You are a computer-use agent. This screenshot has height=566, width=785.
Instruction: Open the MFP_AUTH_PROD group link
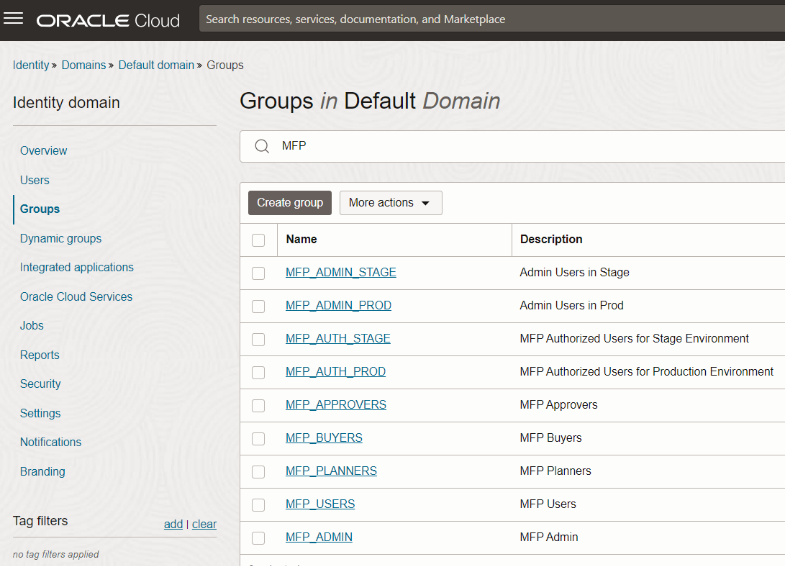[335, 371]
